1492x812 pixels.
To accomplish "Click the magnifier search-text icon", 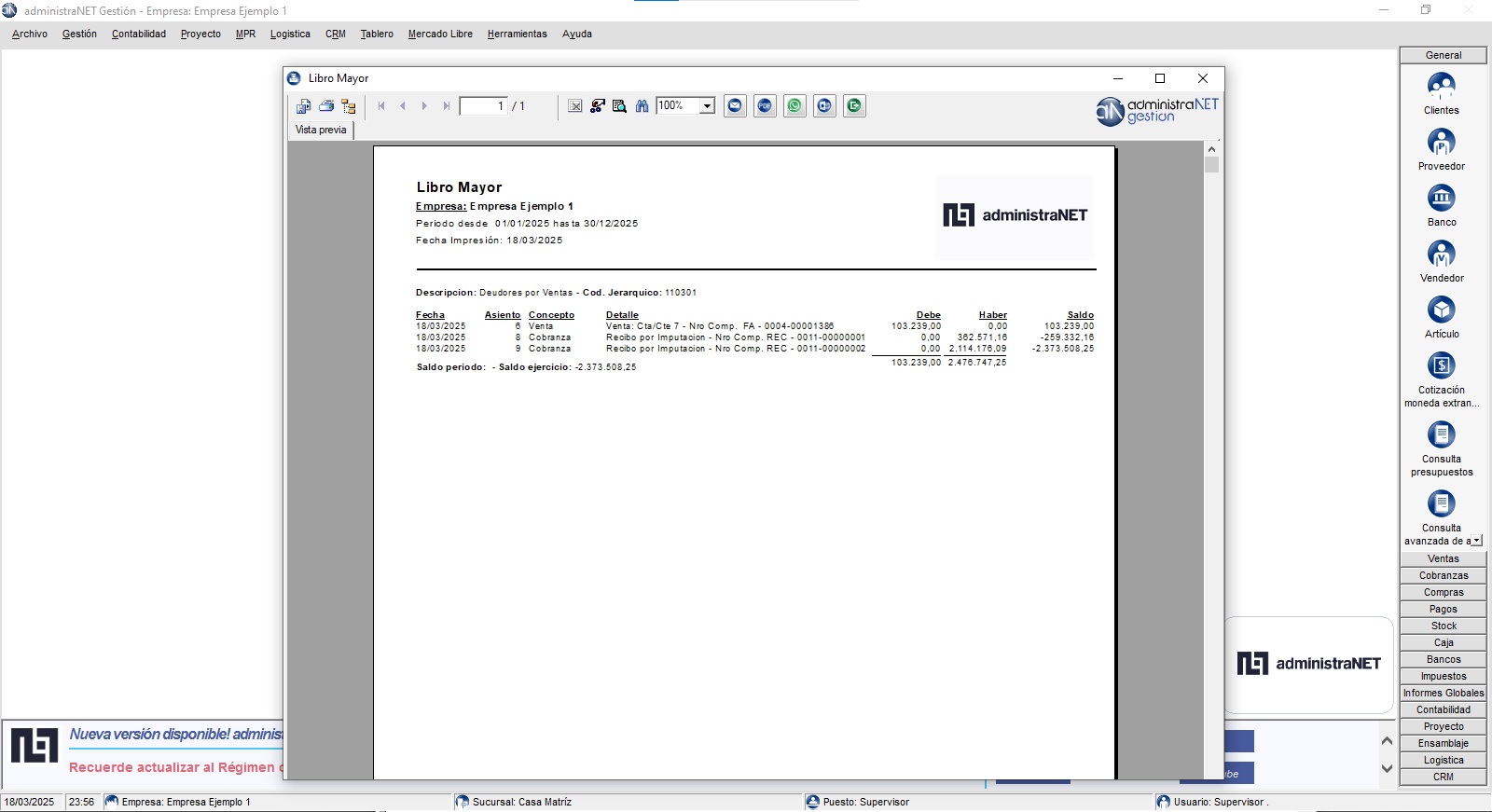I will [620, 106].
